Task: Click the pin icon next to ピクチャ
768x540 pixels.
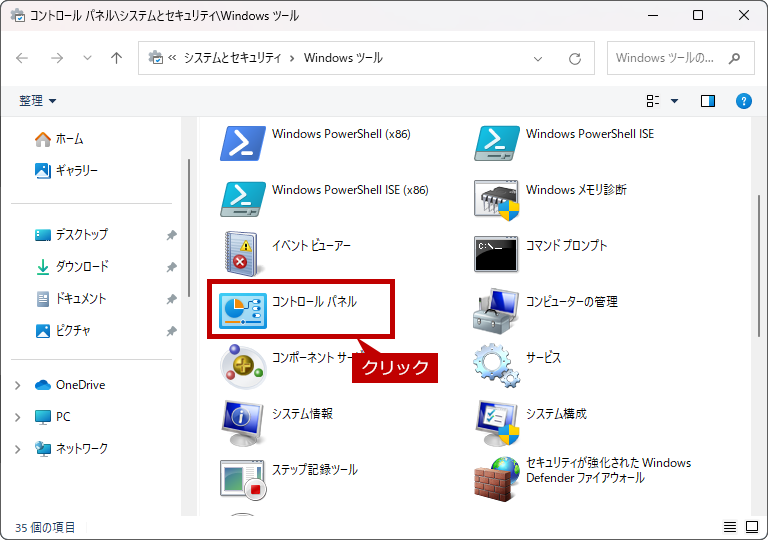Action: coord(171,331)
